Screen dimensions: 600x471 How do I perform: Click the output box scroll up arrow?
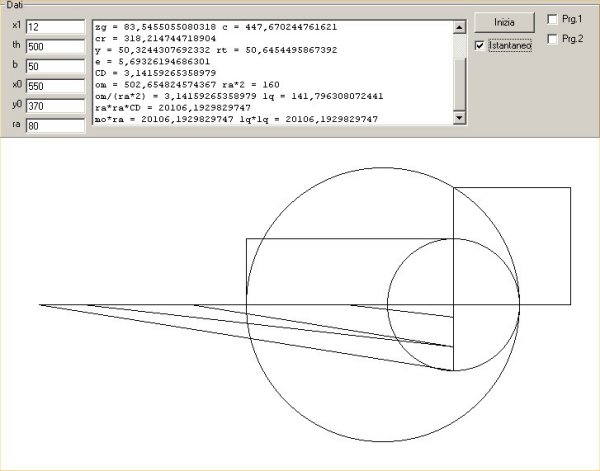coord(459,27)
